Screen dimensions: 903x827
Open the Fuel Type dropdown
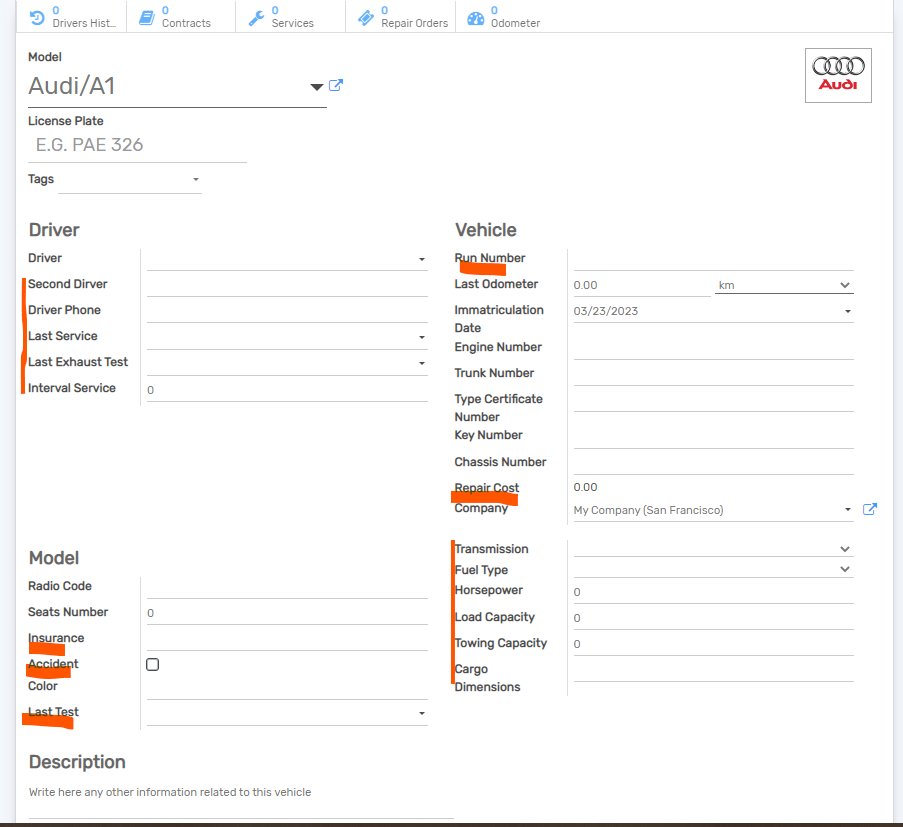[845, 570]
